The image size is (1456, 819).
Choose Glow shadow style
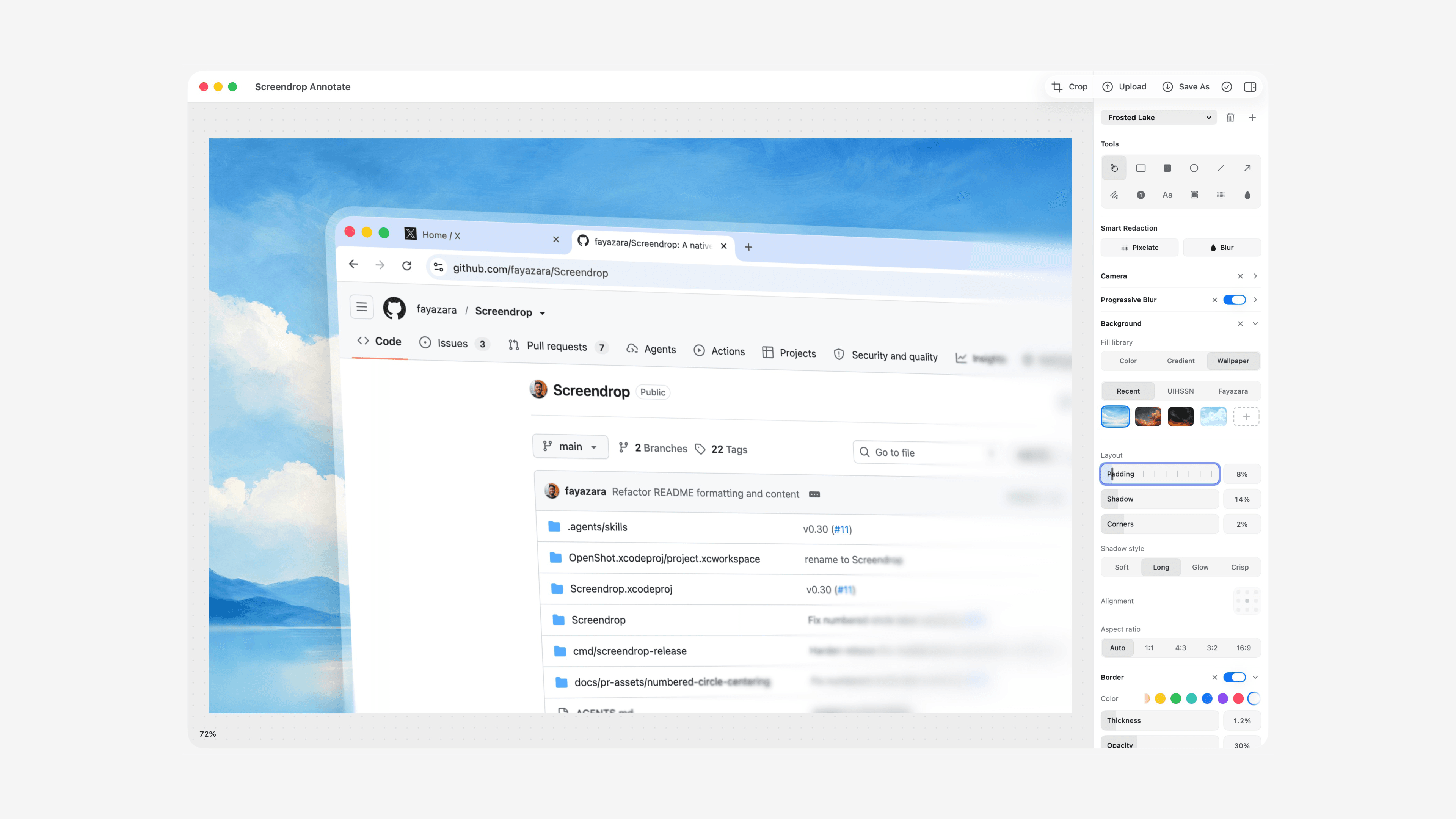point(1200,567)
